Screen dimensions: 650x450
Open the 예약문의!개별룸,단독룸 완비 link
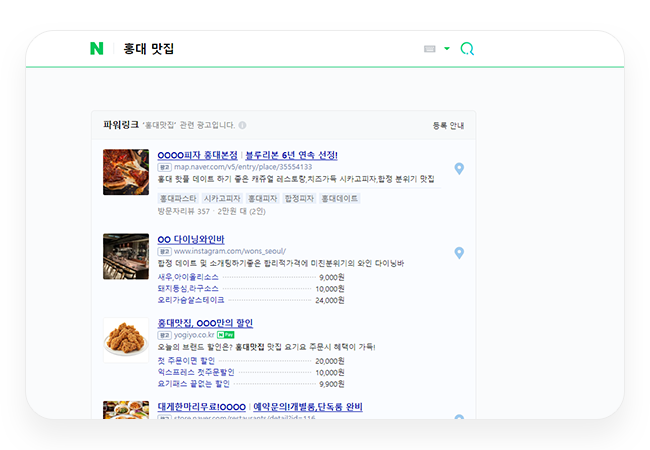(308, 407)
